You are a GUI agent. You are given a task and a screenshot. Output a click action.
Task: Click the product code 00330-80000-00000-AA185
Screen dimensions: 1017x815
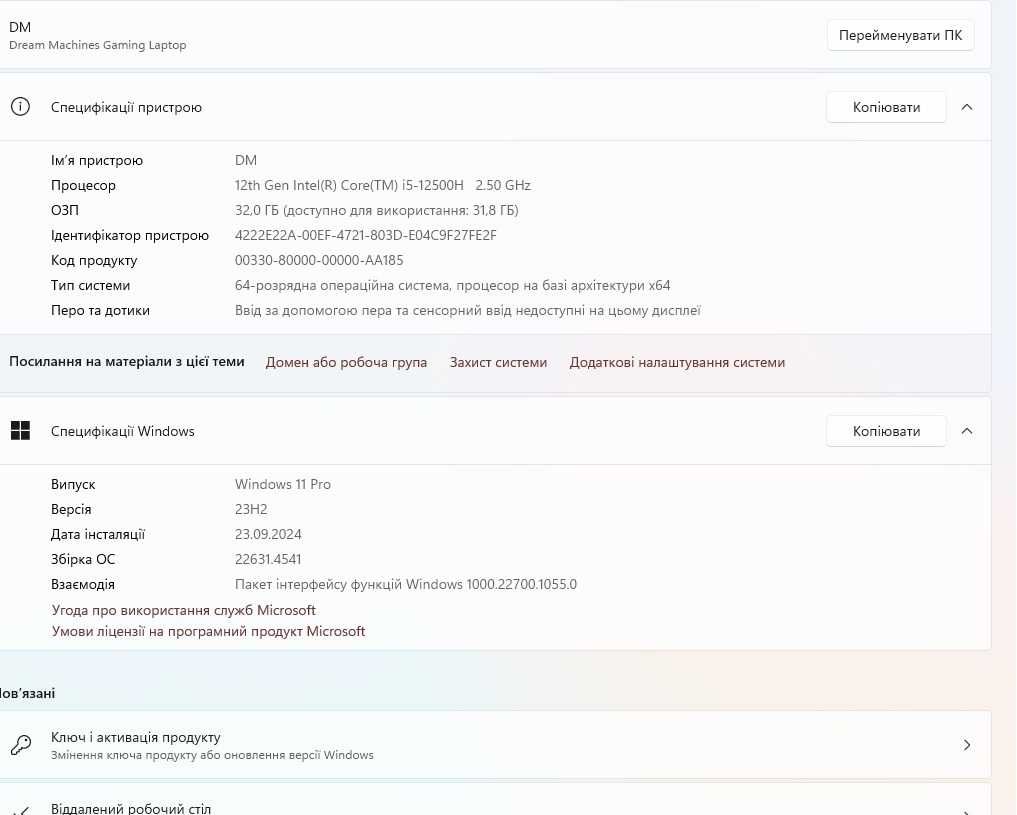click(319, 260)
